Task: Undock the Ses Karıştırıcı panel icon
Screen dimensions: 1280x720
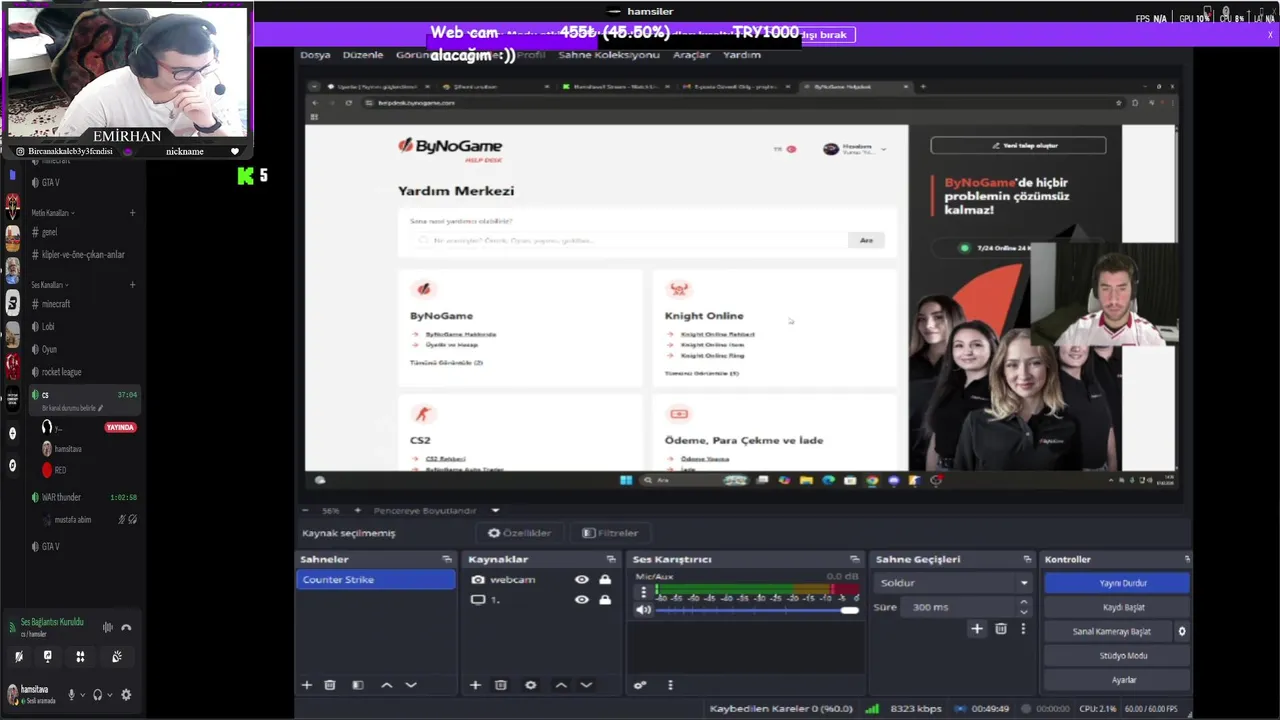Action: 855,559
